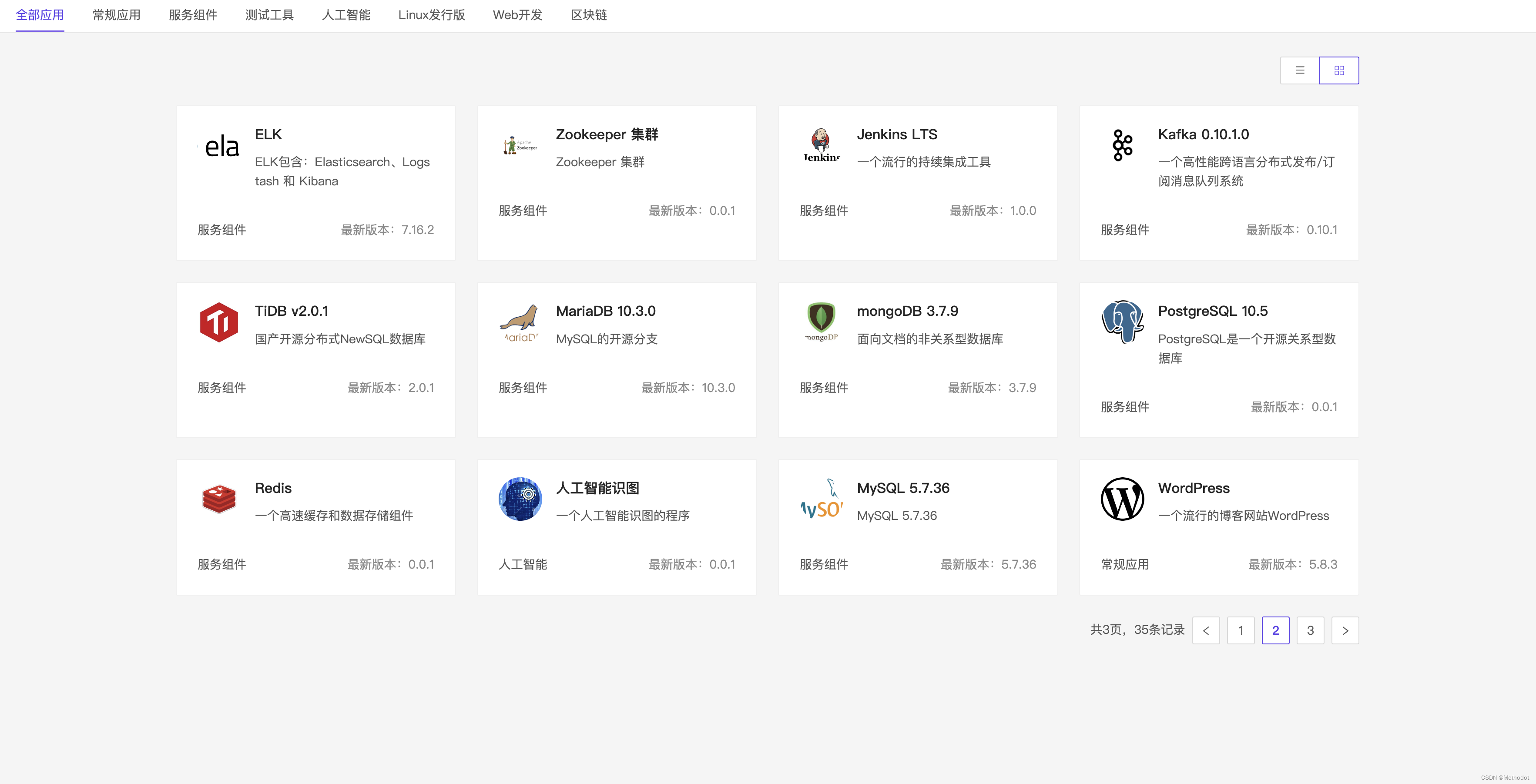Screen dimensions: 1536x784
Task: Switch to the 区块链 tab
Action: coord(589,15)
